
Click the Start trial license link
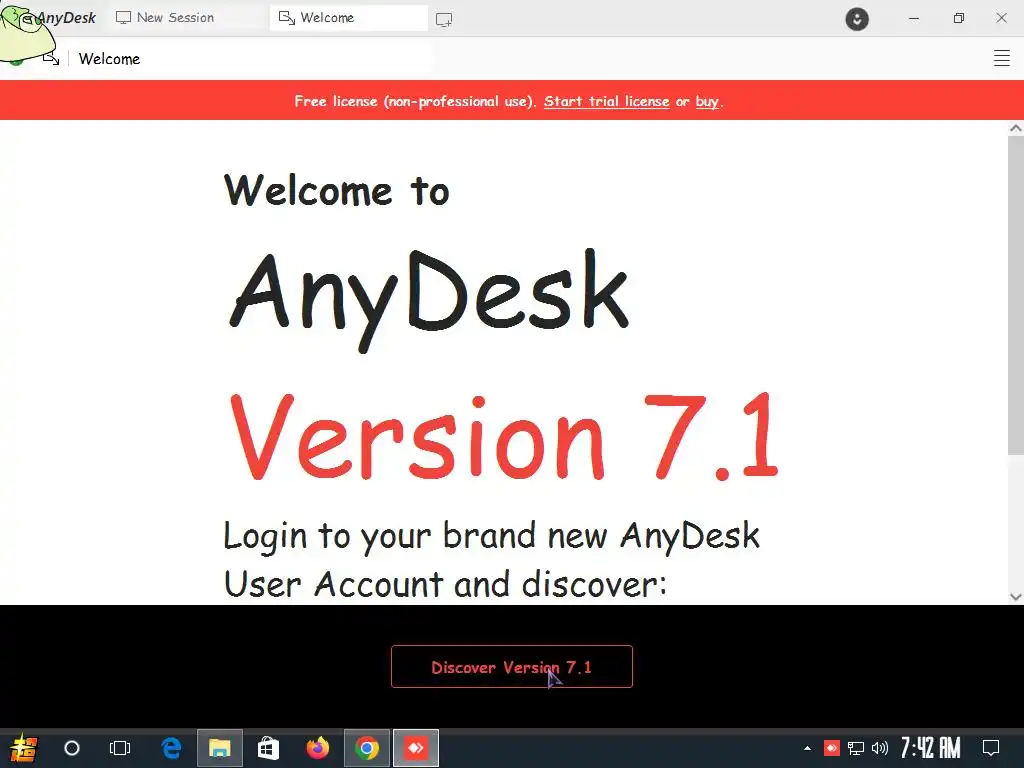pos(606,101)
